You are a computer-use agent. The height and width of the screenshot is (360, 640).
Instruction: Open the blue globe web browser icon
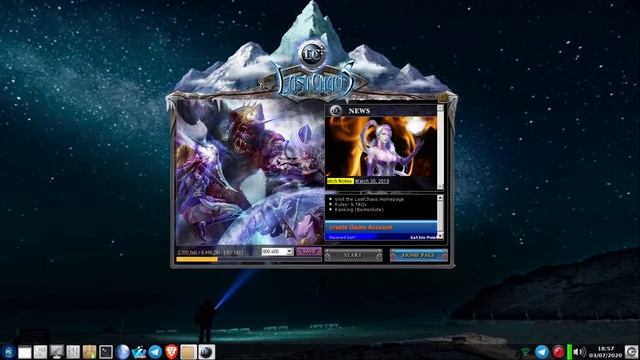[x=122, y=352]
